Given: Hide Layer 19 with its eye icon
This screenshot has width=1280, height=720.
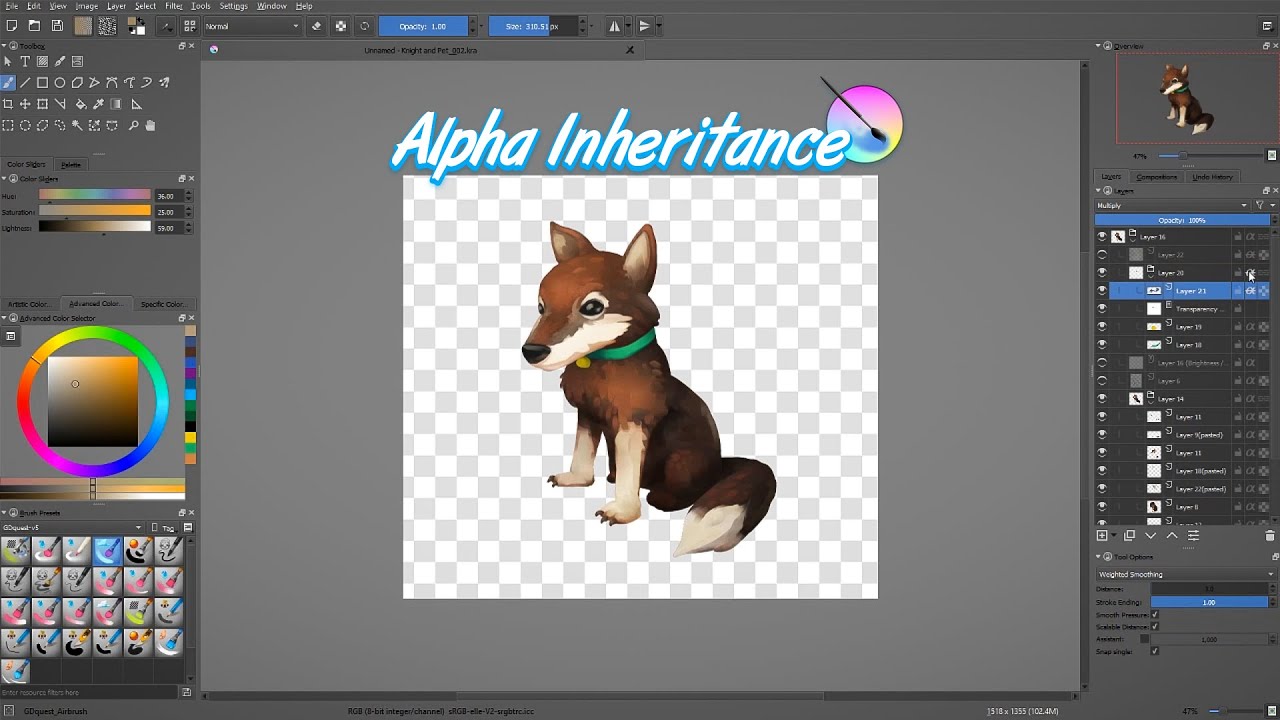Looking at the screenshot, I should (1102, 327).
